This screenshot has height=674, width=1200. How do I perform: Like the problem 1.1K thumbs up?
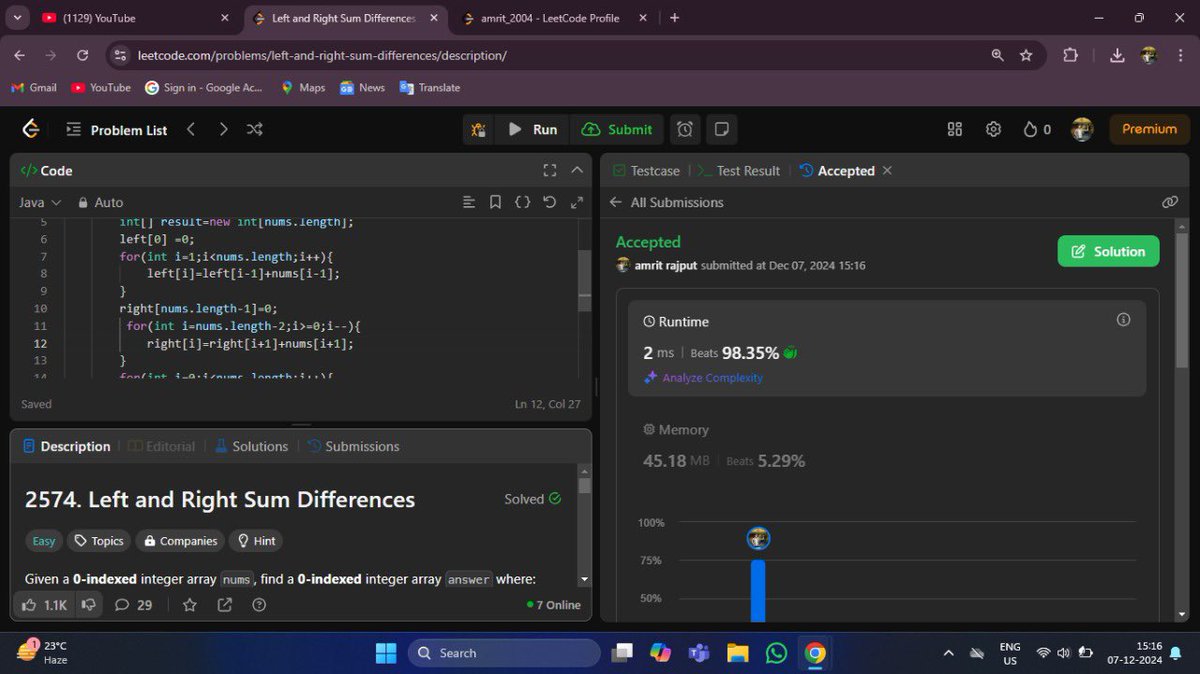click(x=44, y=605)
